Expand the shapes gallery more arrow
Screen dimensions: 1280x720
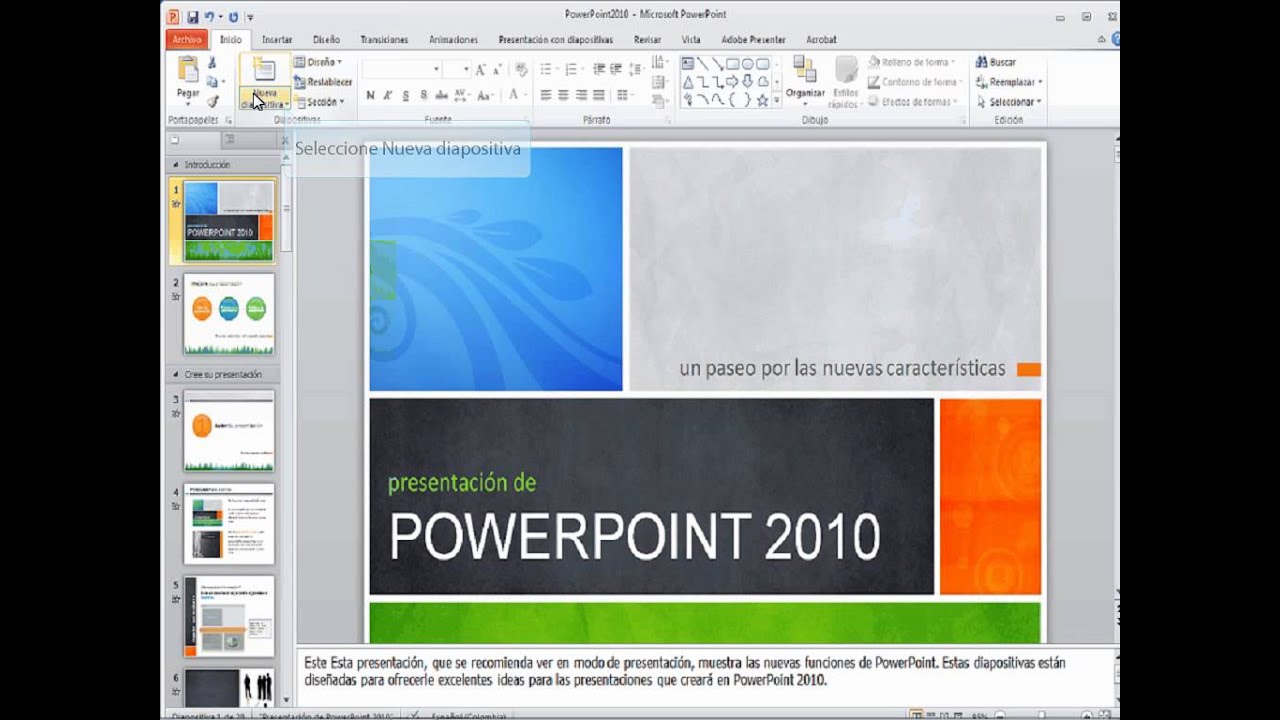[776, 100]
